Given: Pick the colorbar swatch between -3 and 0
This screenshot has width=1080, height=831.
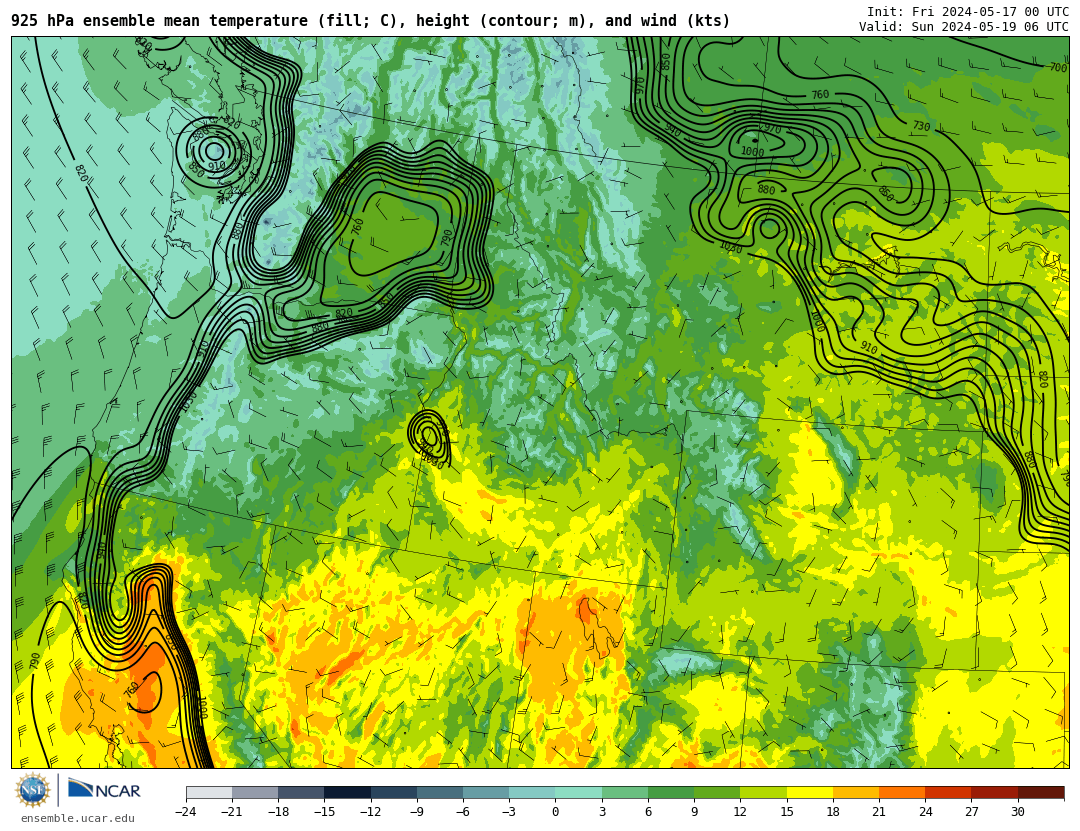Looking at the screenshot, I should coord(532,792).
